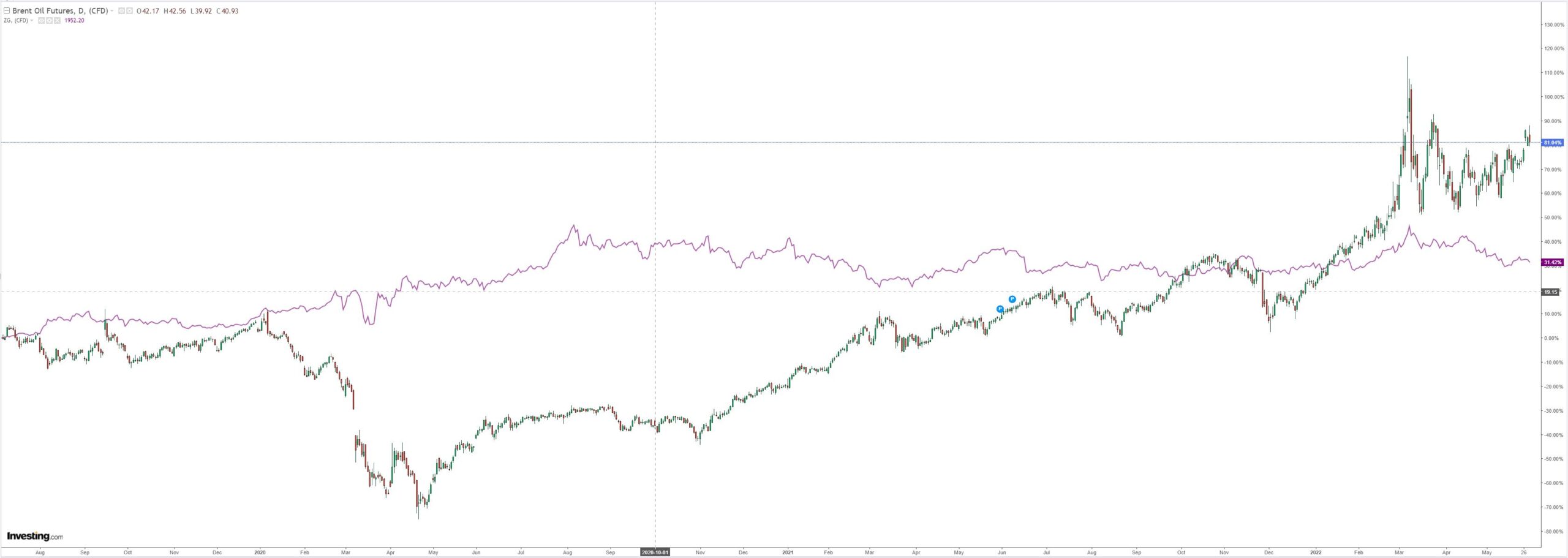
Task: Click the 100.00% label on price axis
Action: pos(1554,97)
